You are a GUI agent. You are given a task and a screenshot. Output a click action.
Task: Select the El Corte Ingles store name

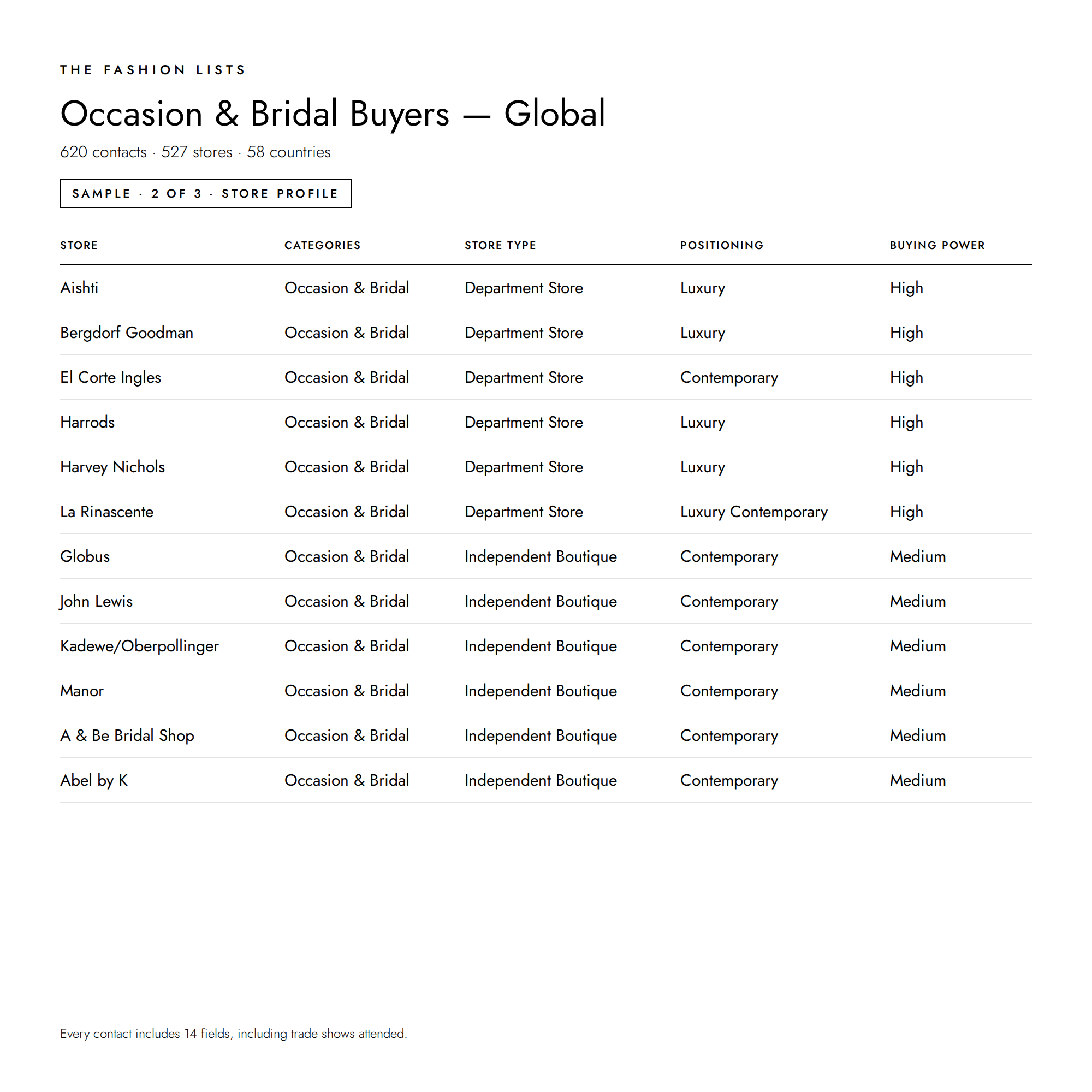pyautogui.click(x=111, y=378)
